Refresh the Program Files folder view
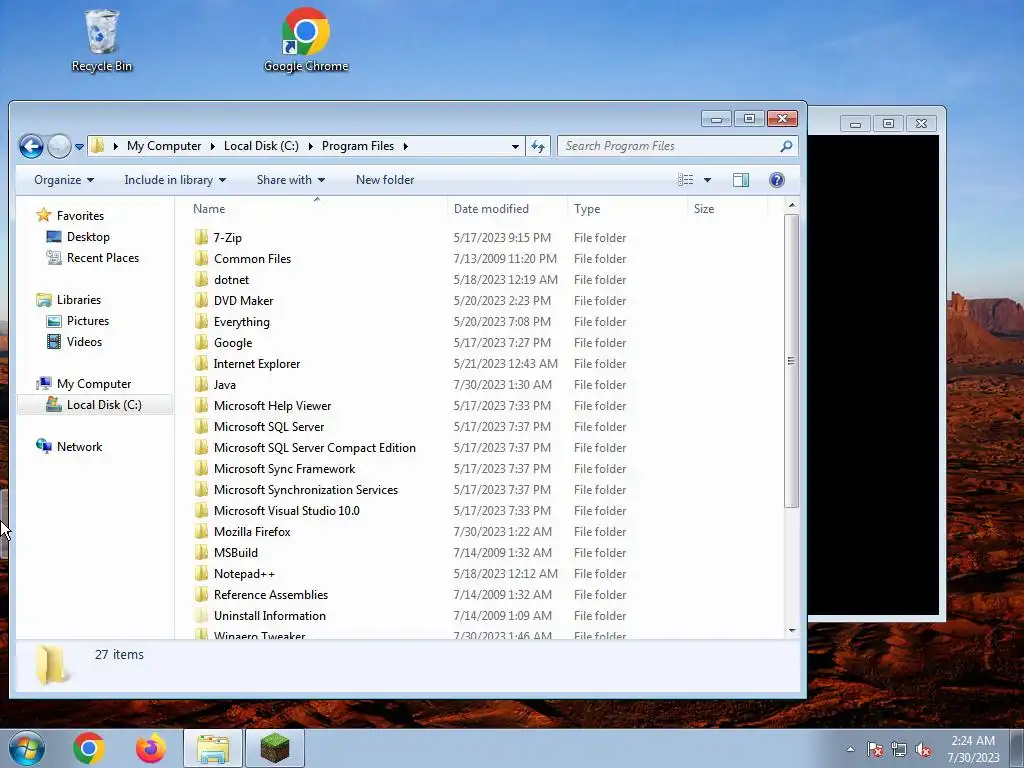 538,146
